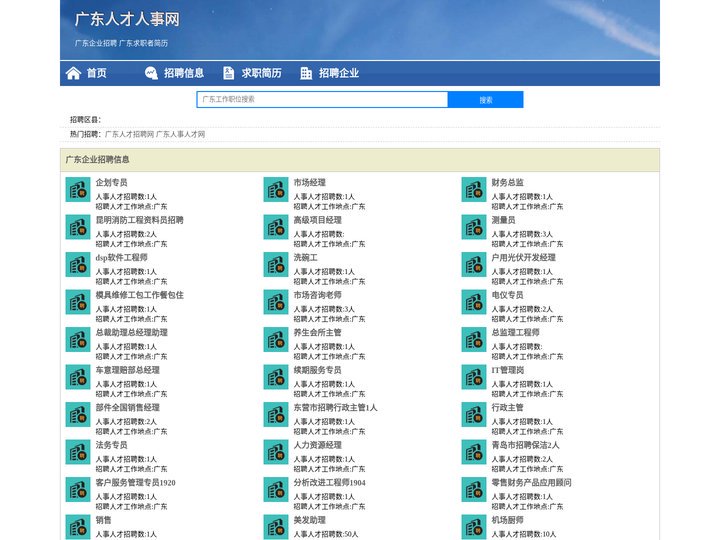Click the 广东人才人事网 site title
Viewport: 720px width, 540px height.
click(127, 19)
